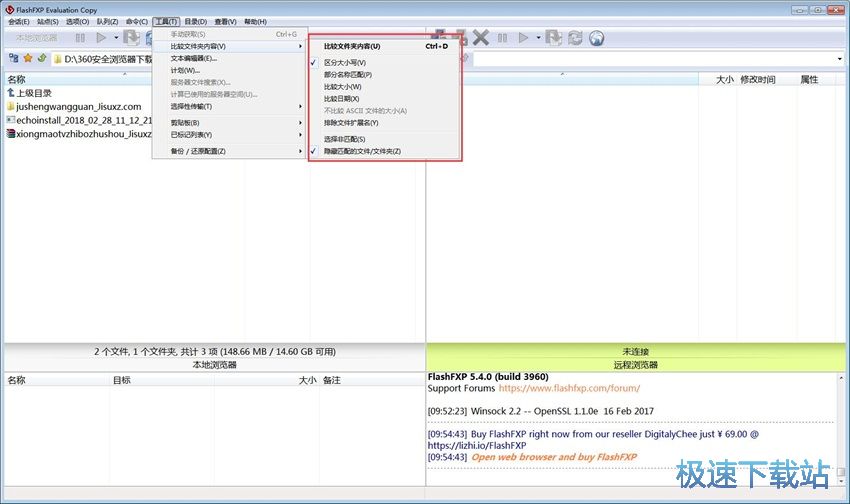The width and height of the screenshot is (850, 504).
Task: Expand 选择性传输(T) submenu
Action: 230,107
